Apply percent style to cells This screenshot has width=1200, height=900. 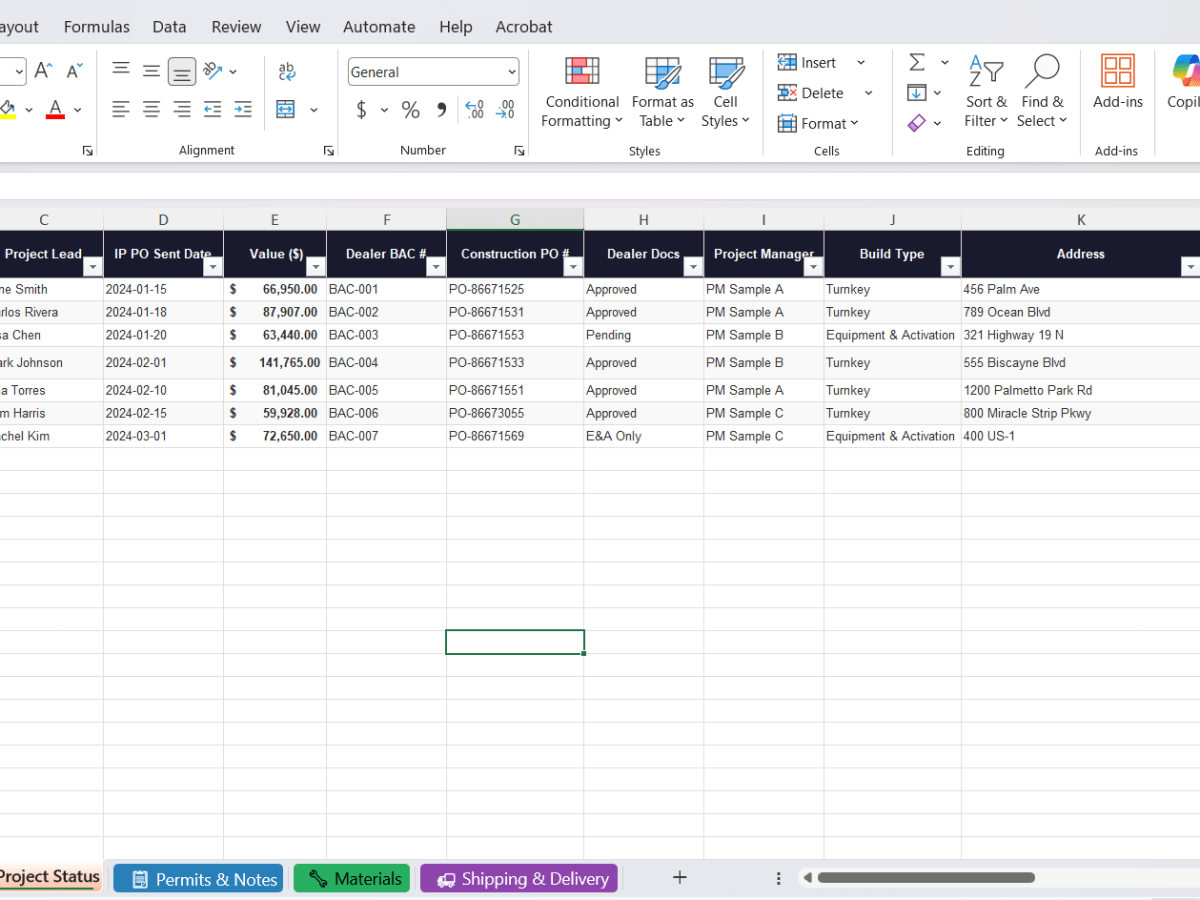coord(411,110)
